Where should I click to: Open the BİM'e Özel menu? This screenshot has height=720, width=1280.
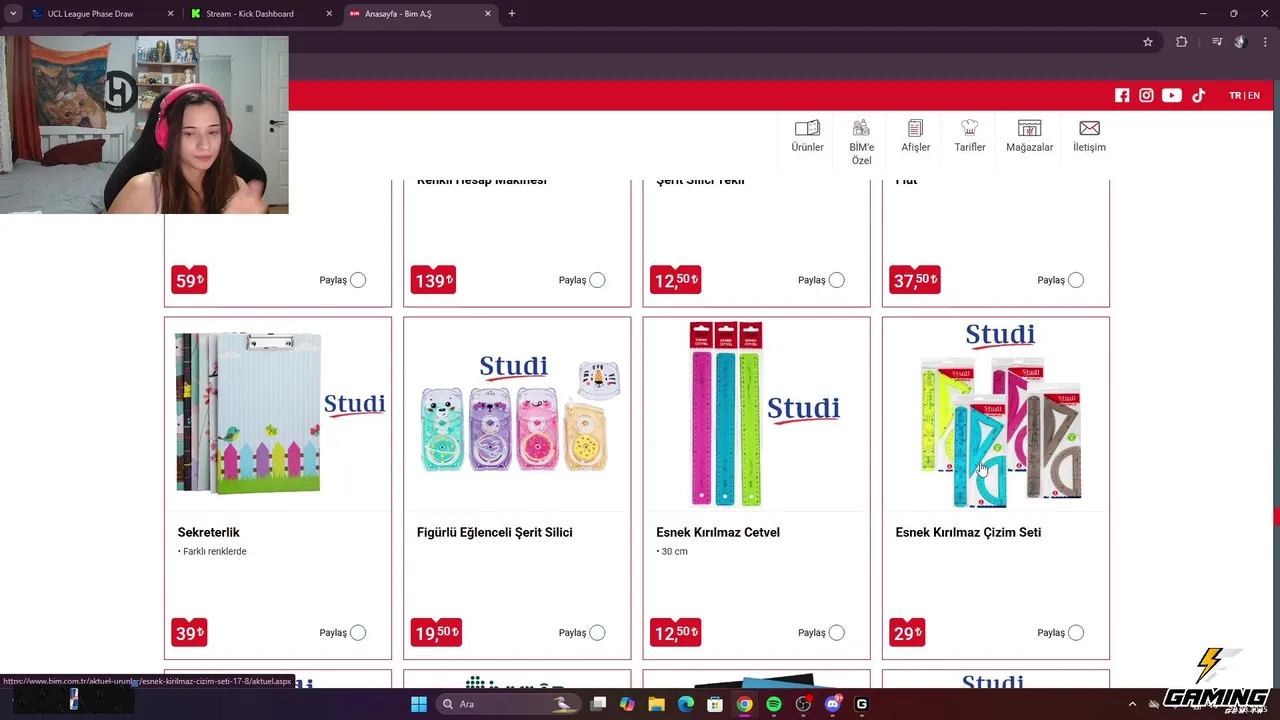click(x=861, y=141)
